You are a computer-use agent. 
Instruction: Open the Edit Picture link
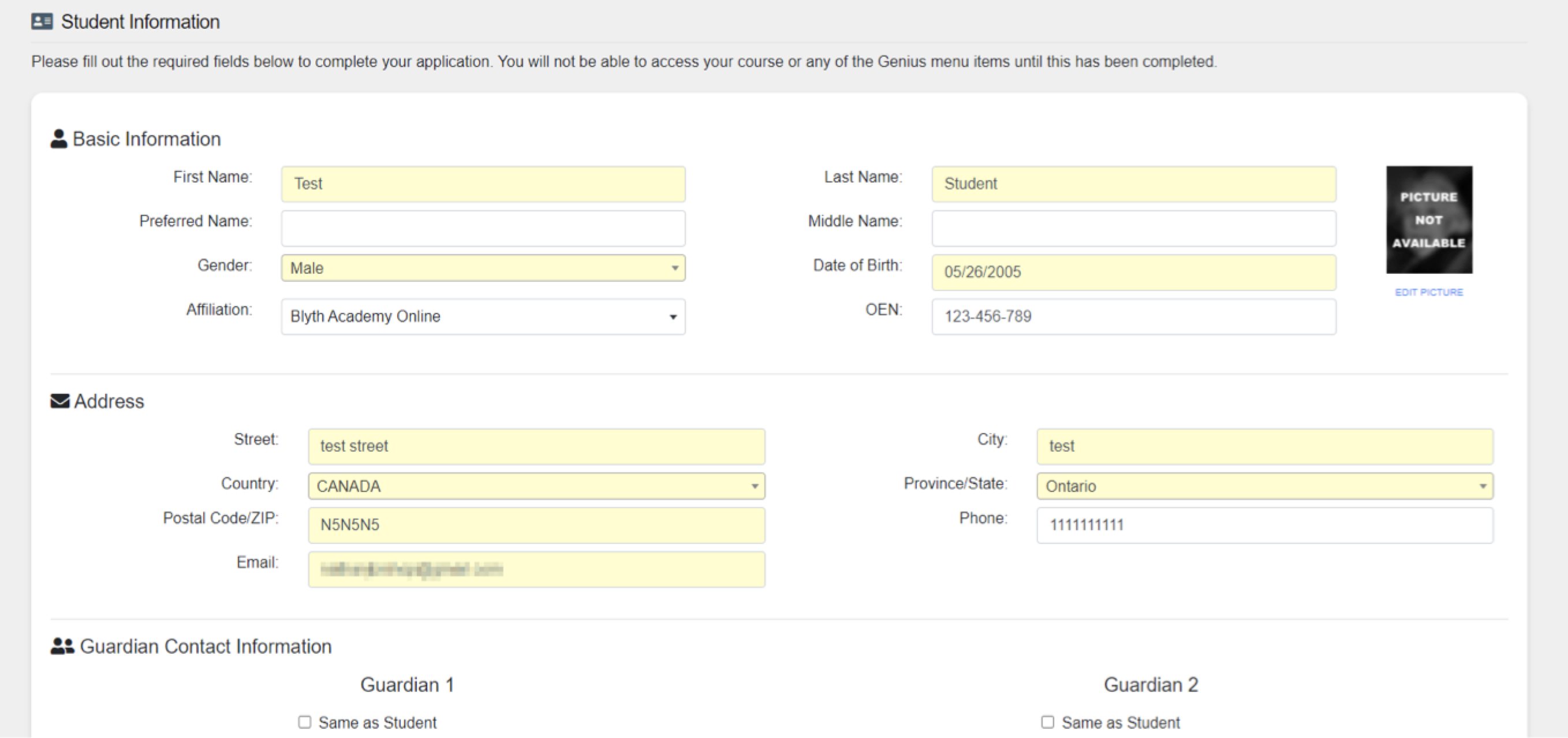click(1429, 292)
